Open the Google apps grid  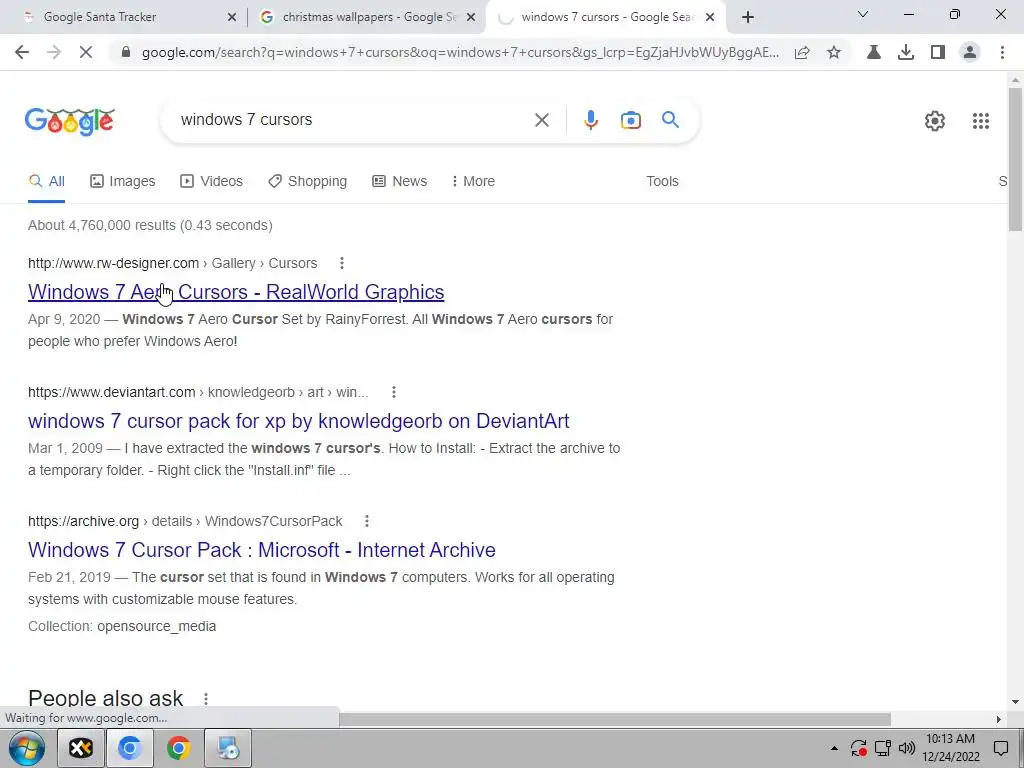point(980,121)
